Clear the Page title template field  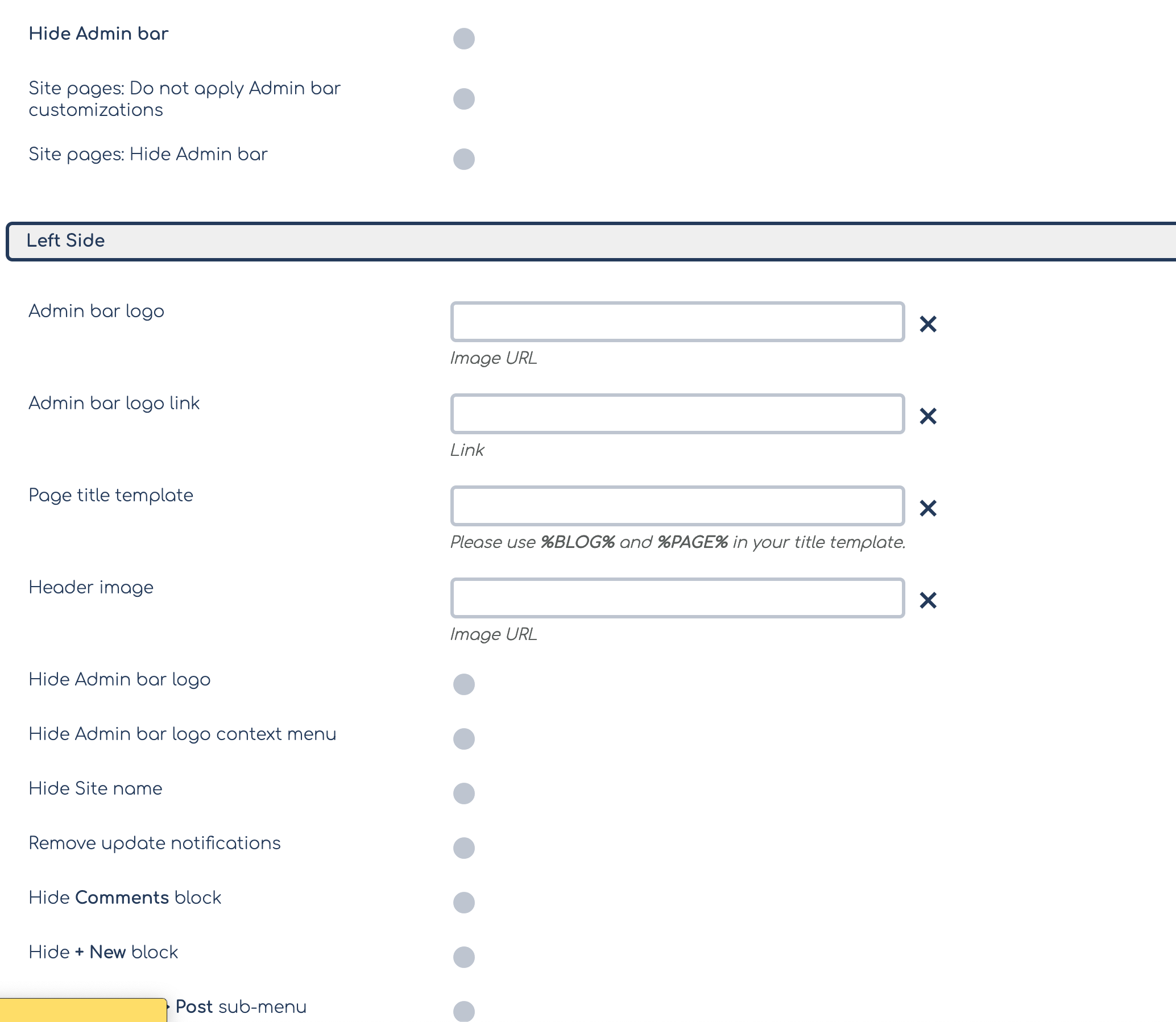point(928,508)
